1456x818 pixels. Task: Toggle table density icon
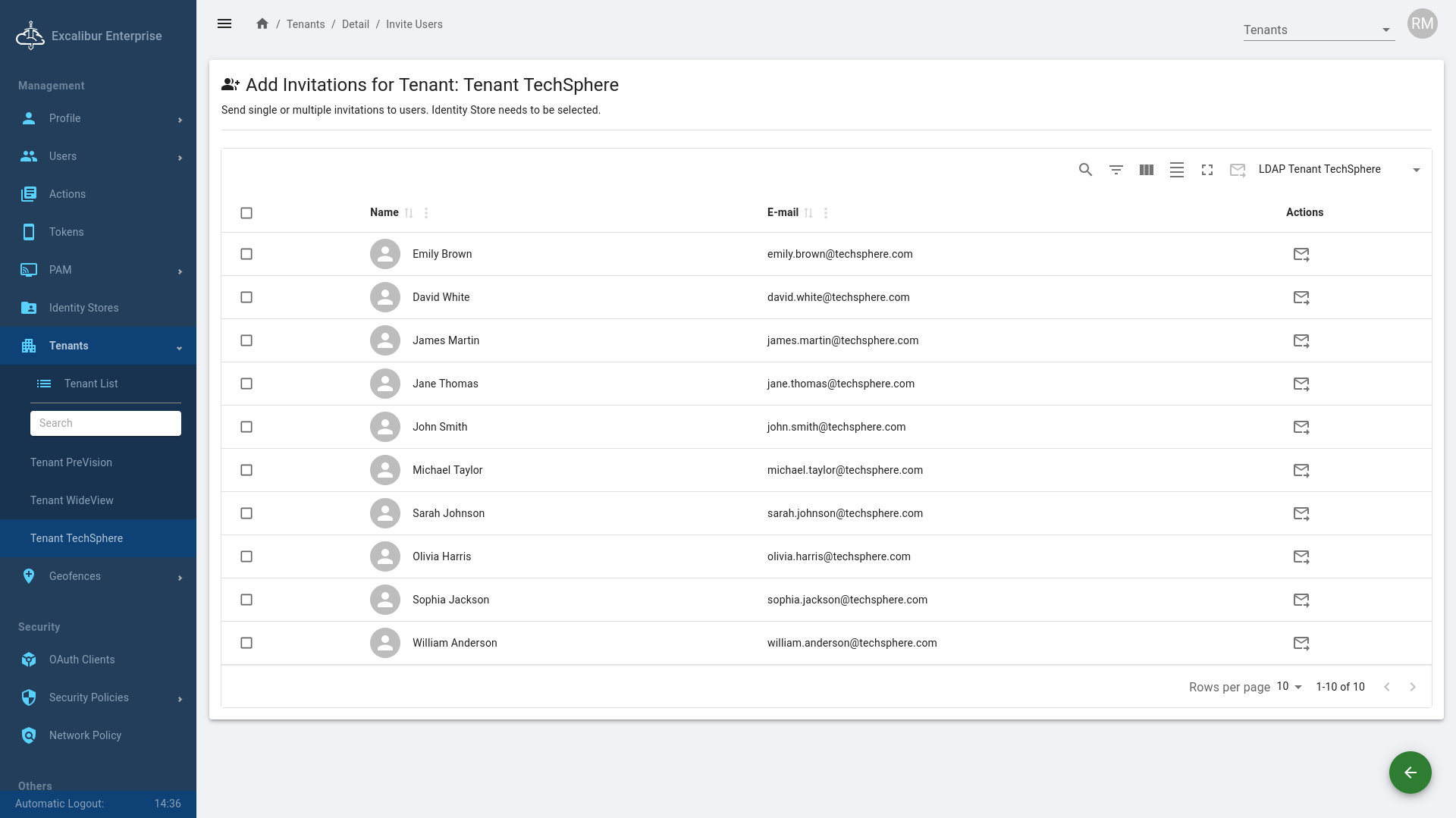tap(1176, 170)
